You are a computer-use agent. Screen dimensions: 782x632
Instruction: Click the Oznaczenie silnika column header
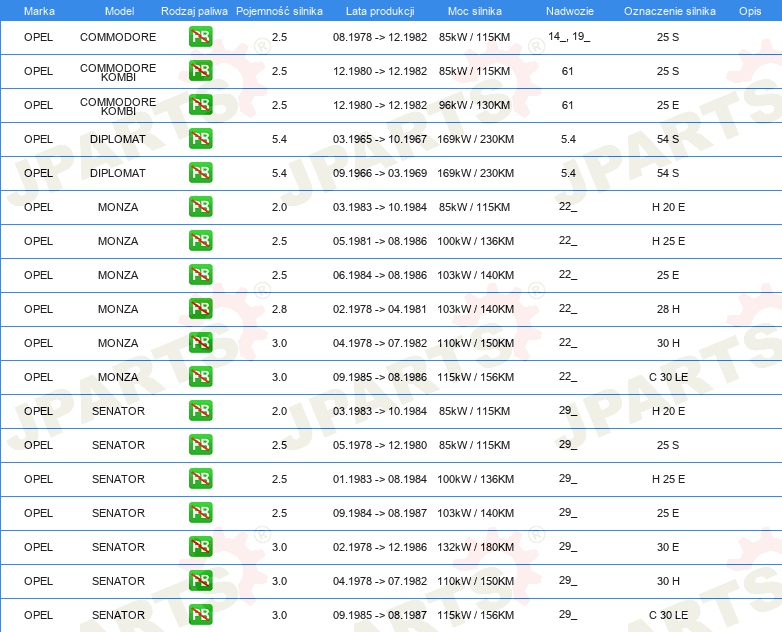(x=670, y=11)
